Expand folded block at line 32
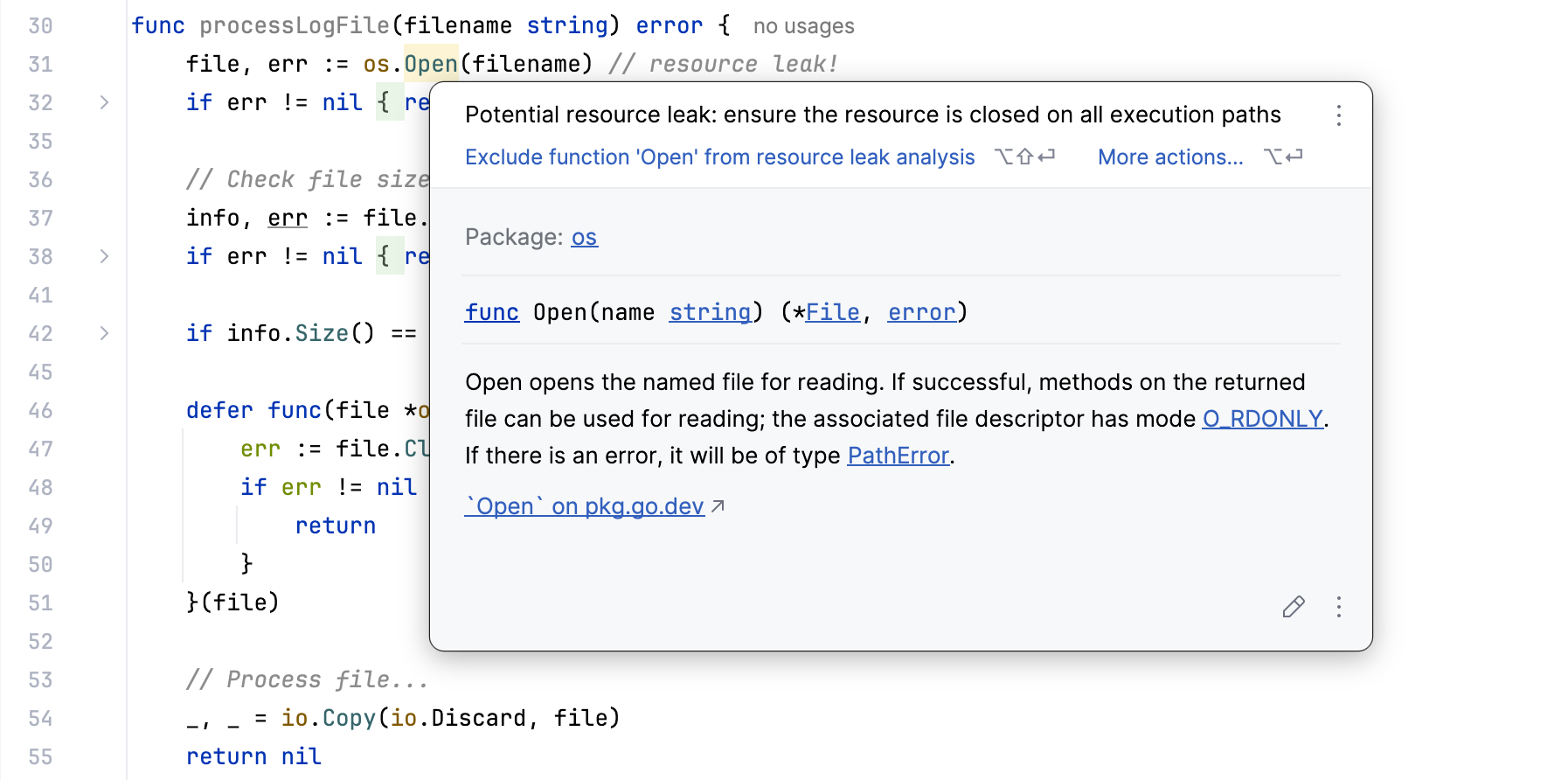This screenshot has height=780, width=1568. [104, 102]
